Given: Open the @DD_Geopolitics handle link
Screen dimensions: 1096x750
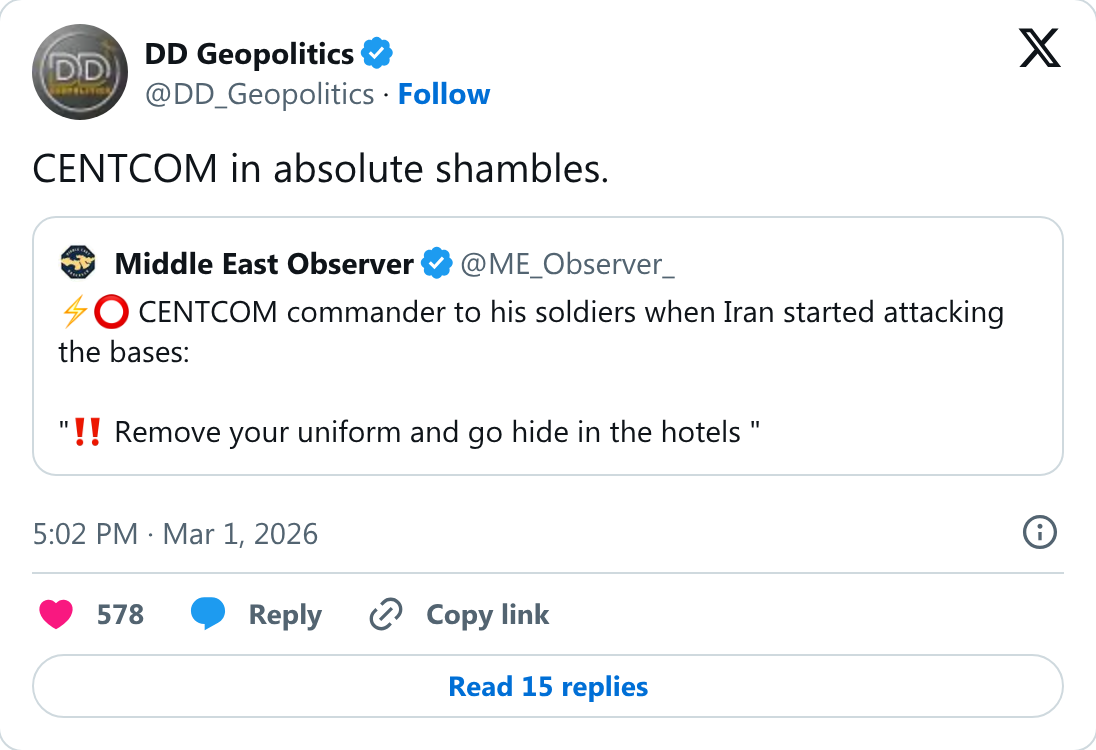Looking at the screenshot, I should [259, 94].
